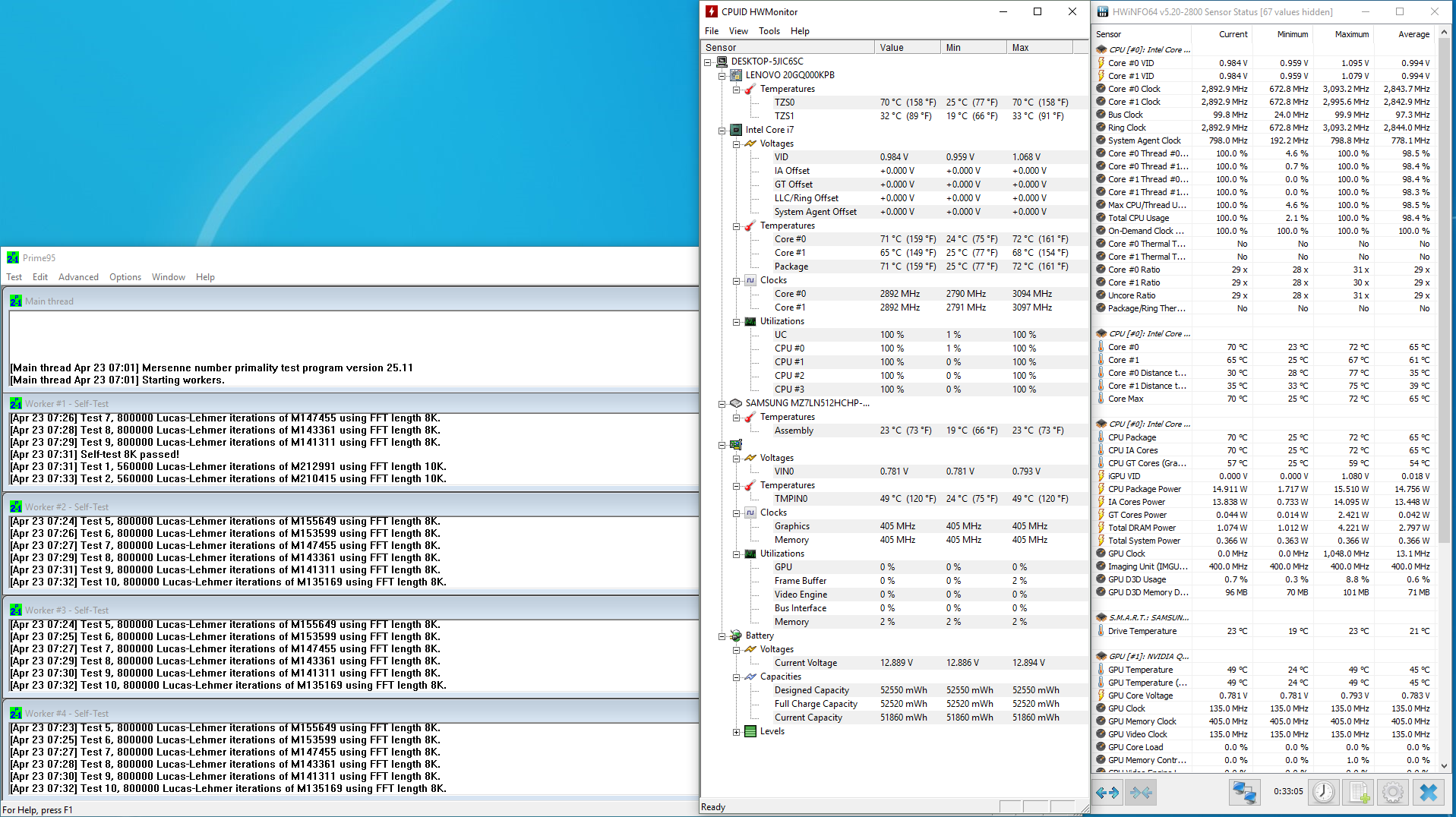Click the Current column header in HWiNFO
This screenshot has height=817, width=1456.
[x=1222, y=34]
